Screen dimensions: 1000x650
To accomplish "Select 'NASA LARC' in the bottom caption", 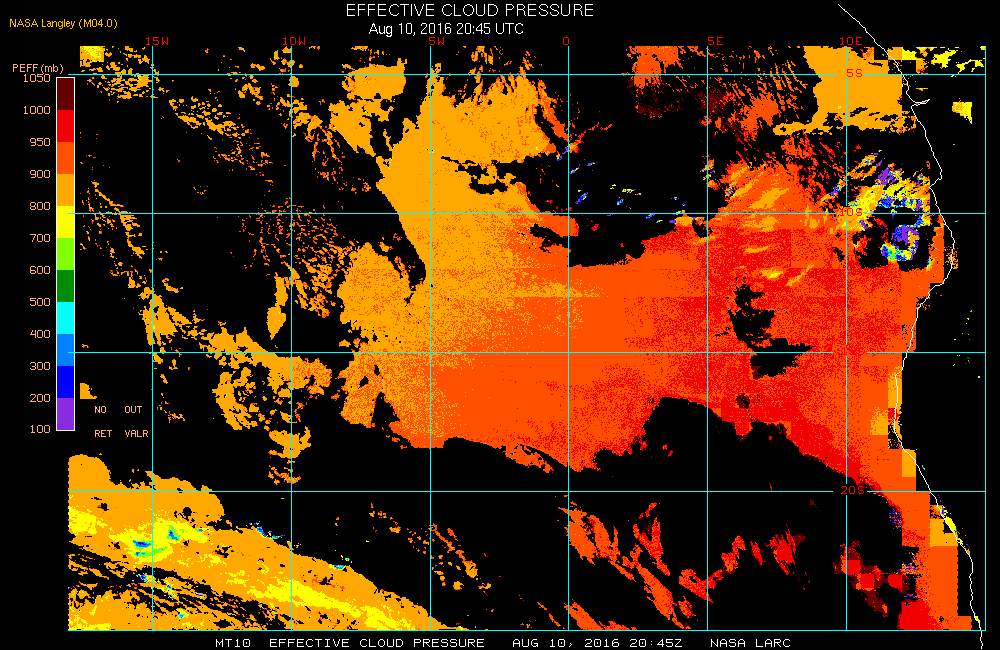I will (750, 643).
